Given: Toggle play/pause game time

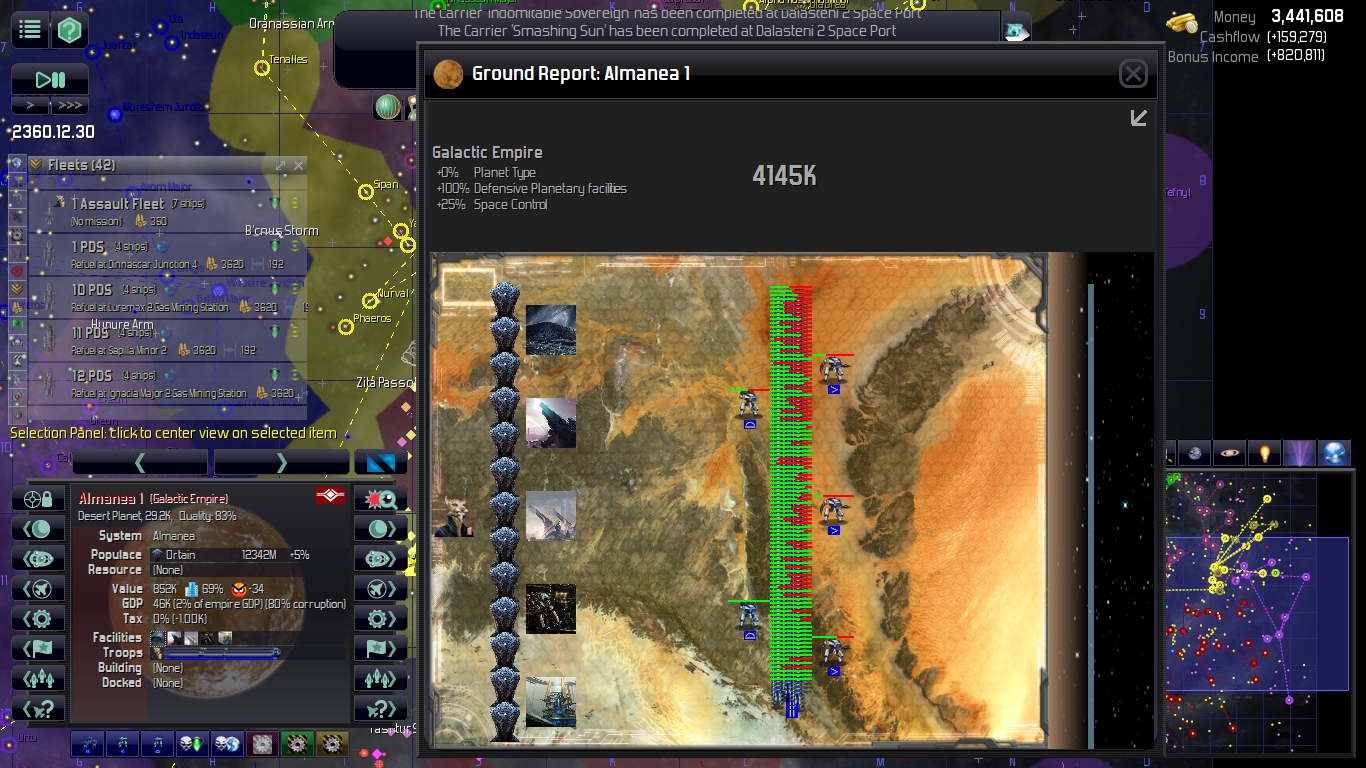Looking at the screenshot, I should [x=50, y=80].
